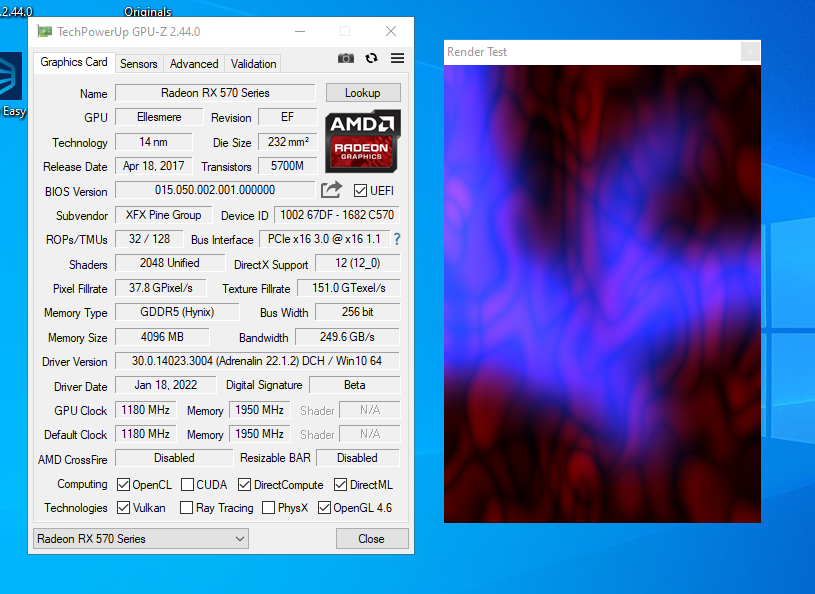The image size is (815, 594).
Task: Toggle the OpenCL checkbox
Action: pyautogui.click(x=123, y=484)
